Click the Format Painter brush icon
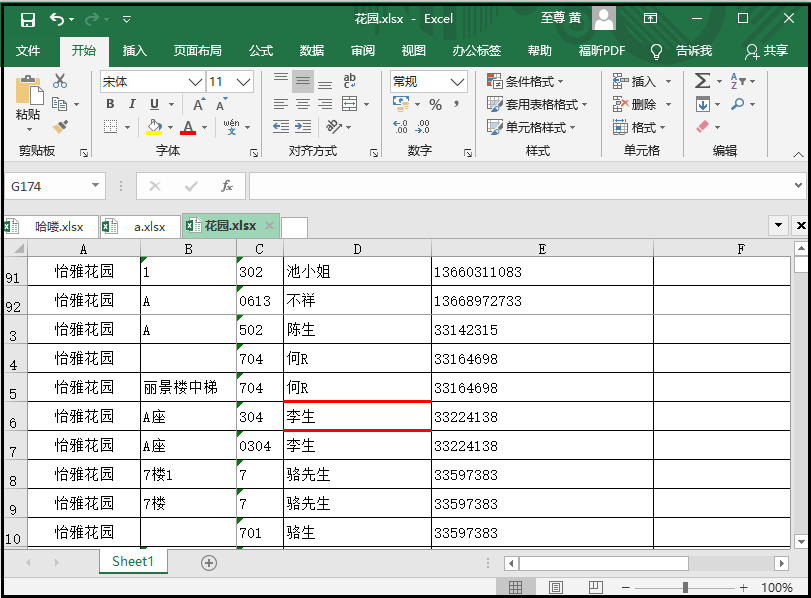This screenshot has height=598, width=811. (x=60, y=127)
